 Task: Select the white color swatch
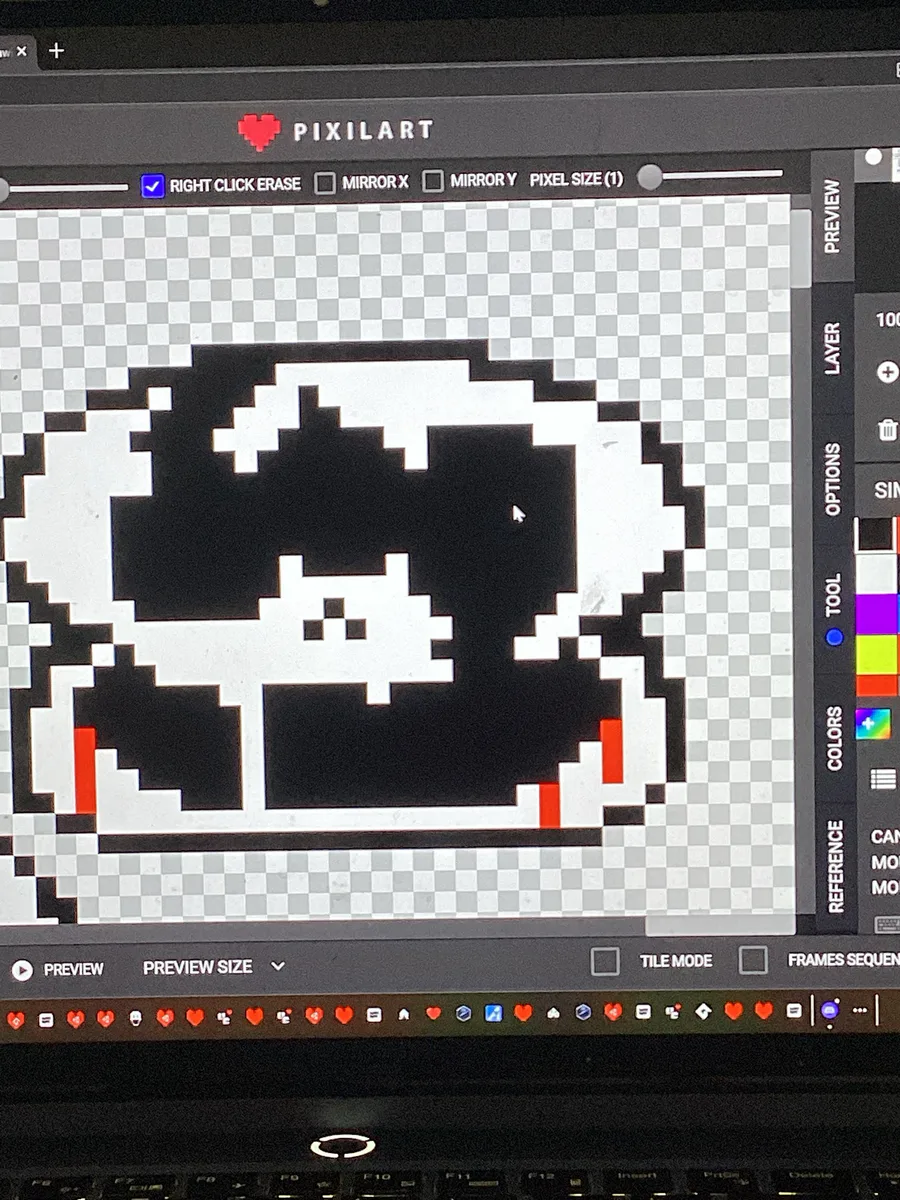[x=877, y=573]
